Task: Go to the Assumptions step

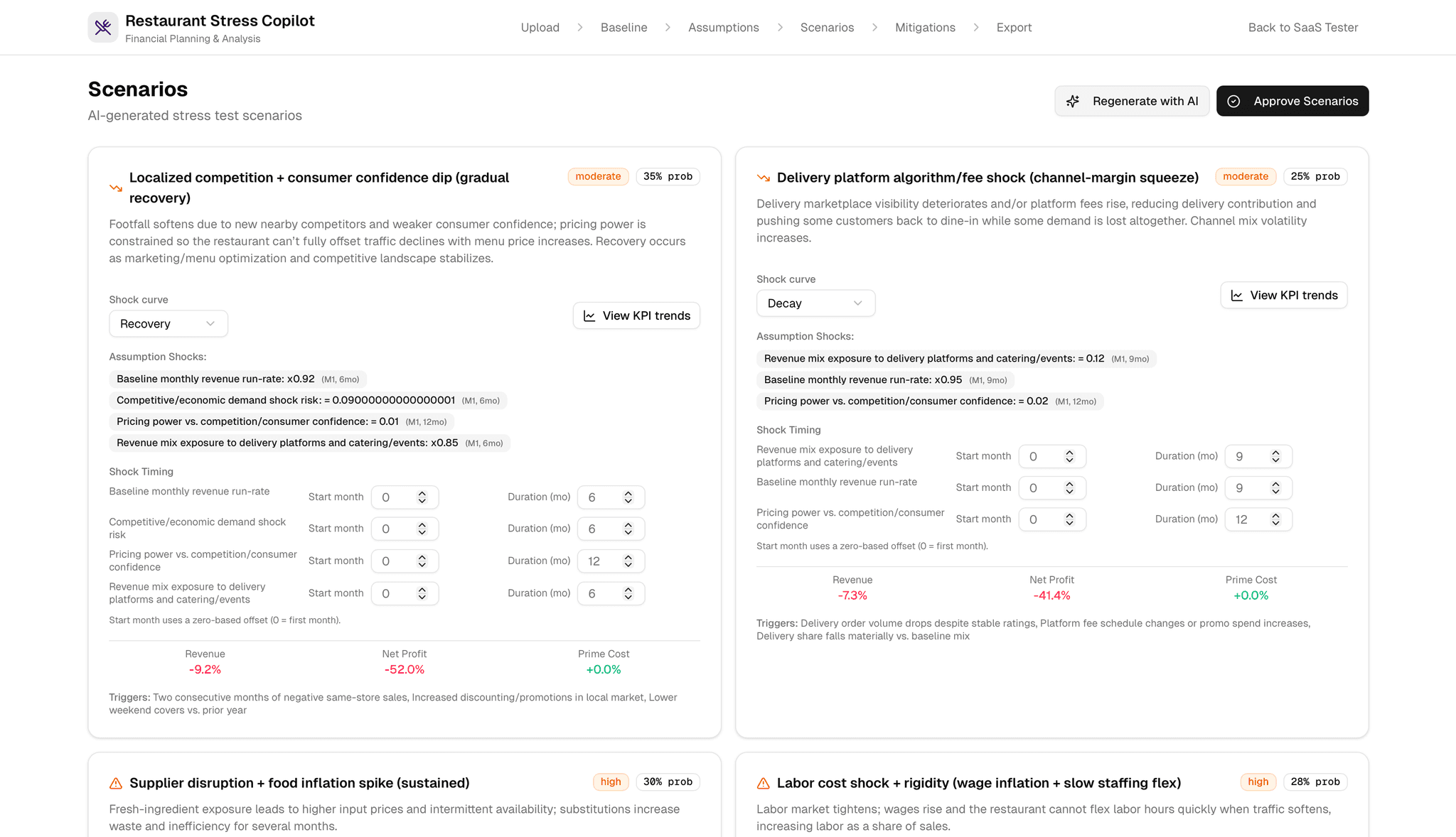Action: [x=723, y=28]
